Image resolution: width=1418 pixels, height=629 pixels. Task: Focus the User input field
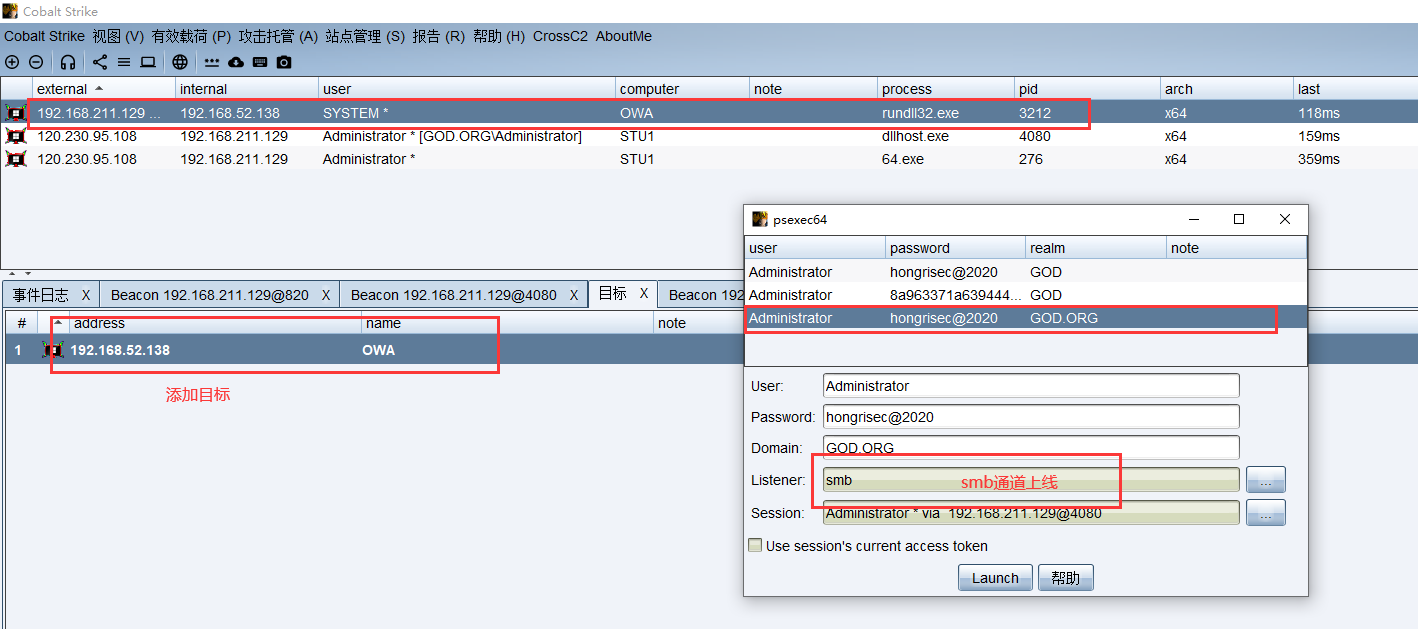point(1031,386)
